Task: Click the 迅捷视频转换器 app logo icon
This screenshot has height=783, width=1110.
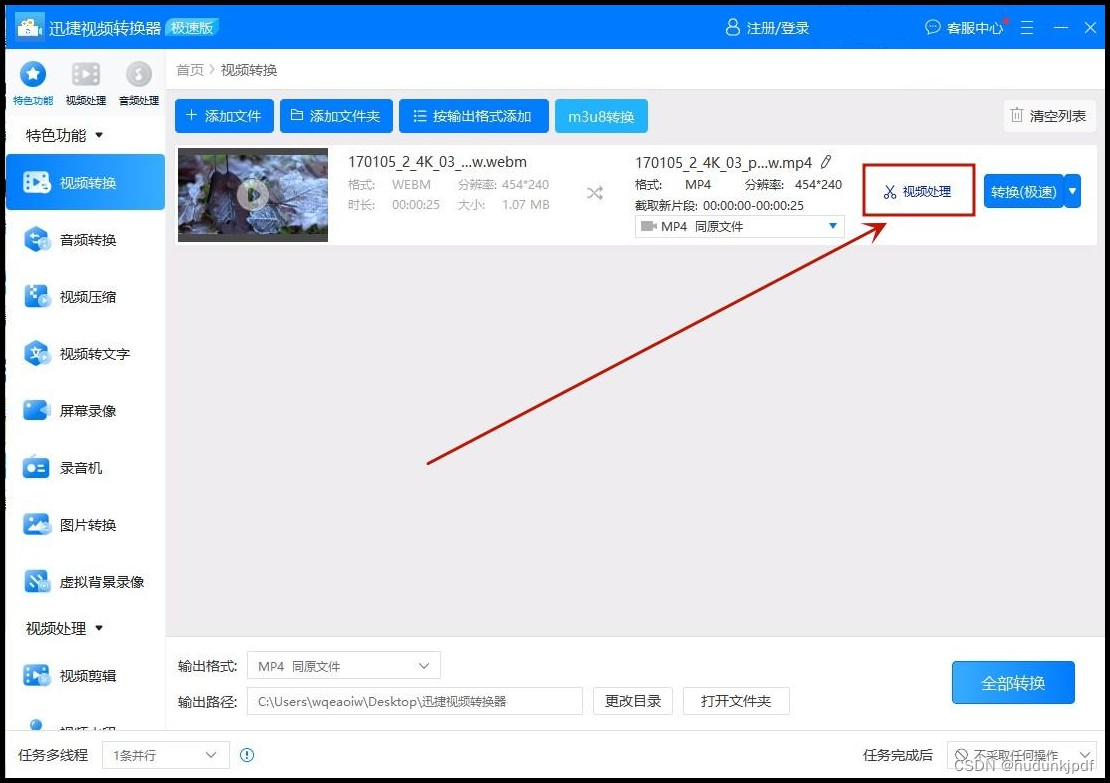Action: pyautogui.click(x=29, y=28)
